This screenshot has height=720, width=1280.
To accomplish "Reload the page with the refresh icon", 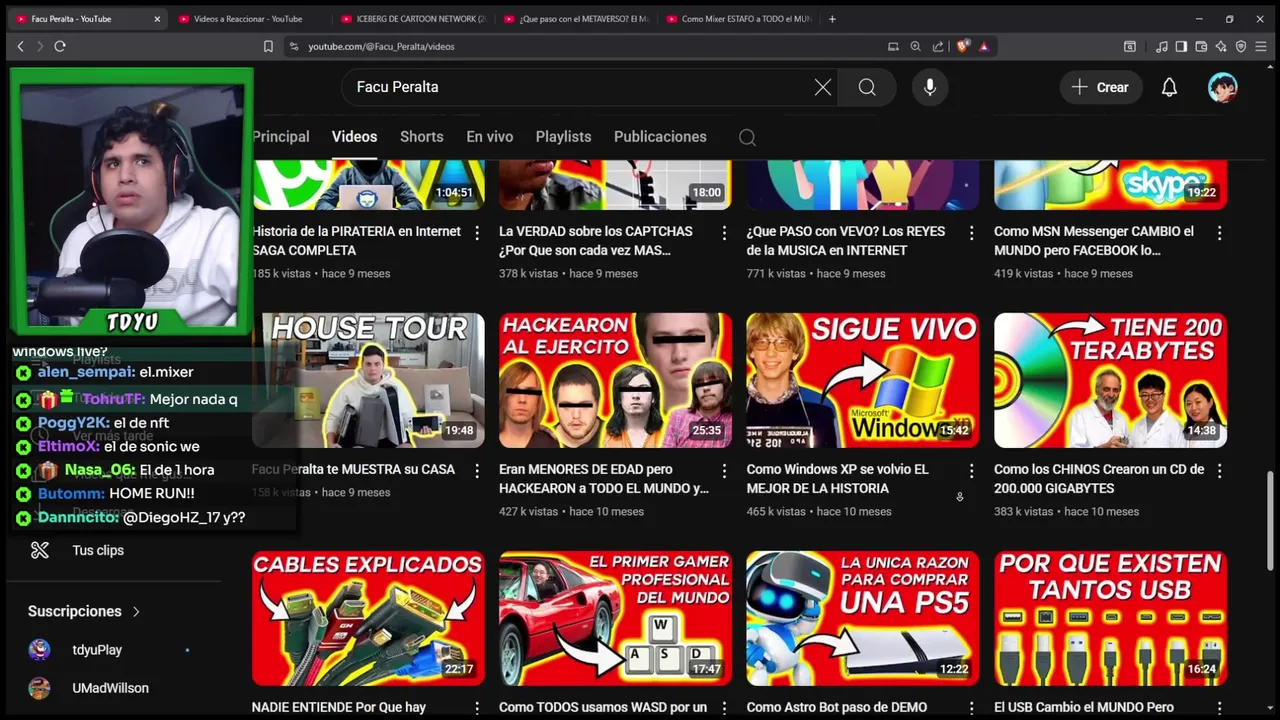I will (x=60, y=46).
